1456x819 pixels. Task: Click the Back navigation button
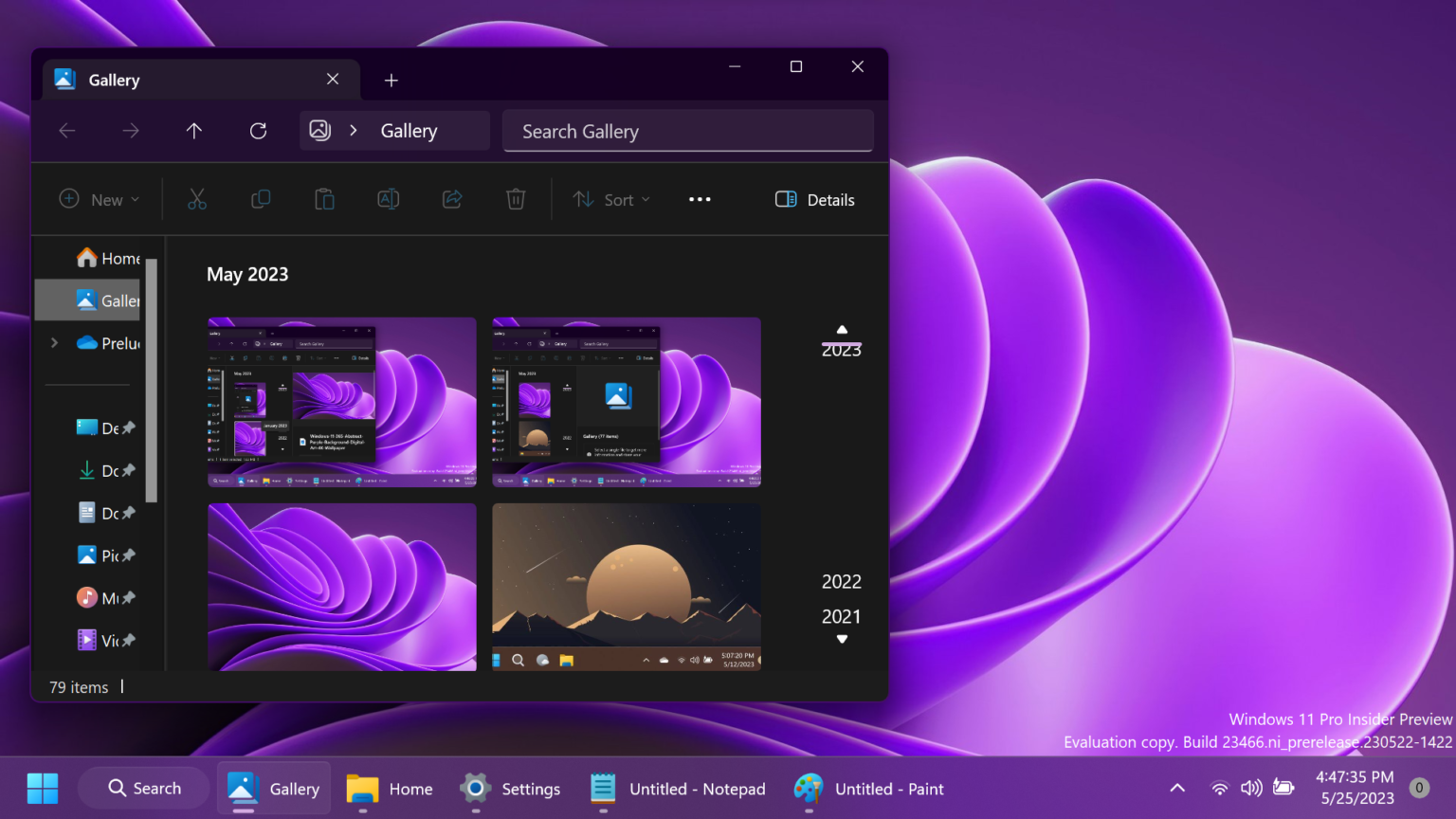tap(66, 130)
